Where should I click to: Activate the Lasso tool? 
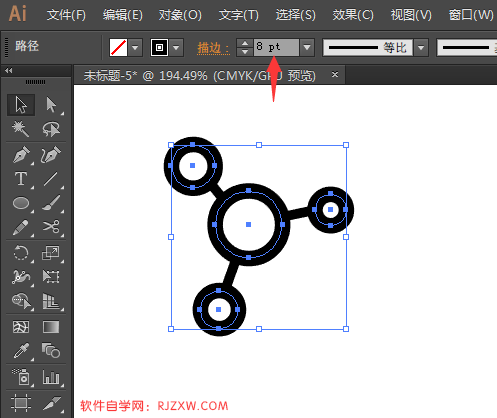[51, 129]
